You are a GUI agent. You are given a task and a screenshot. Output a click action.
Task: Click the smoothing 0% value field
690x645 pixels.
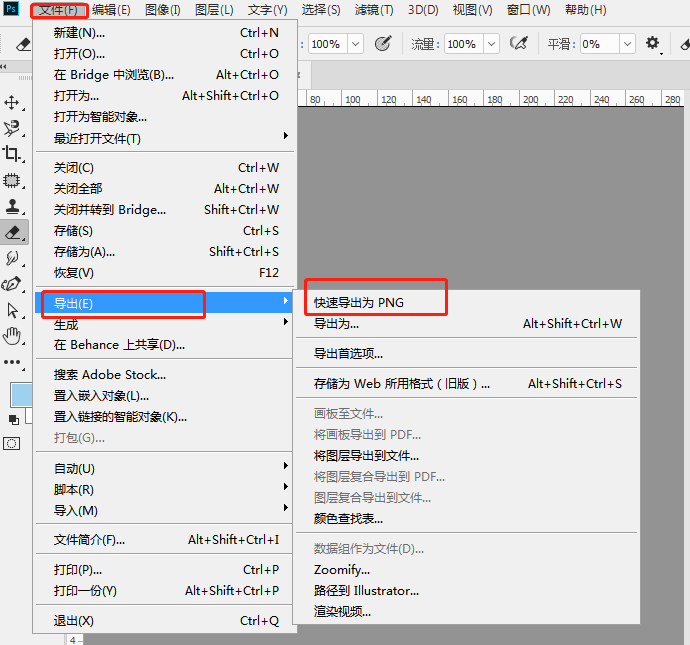600,44
